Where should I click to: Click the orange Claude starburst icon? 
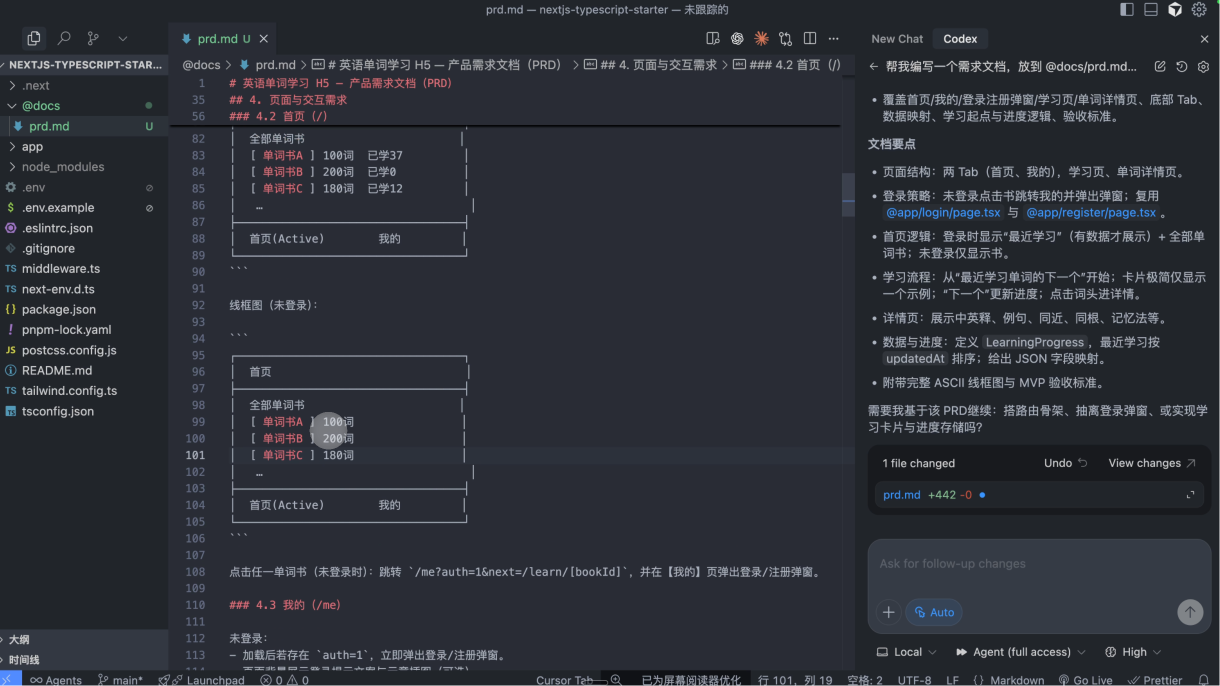pyautogui.click(x=761, y=38)
